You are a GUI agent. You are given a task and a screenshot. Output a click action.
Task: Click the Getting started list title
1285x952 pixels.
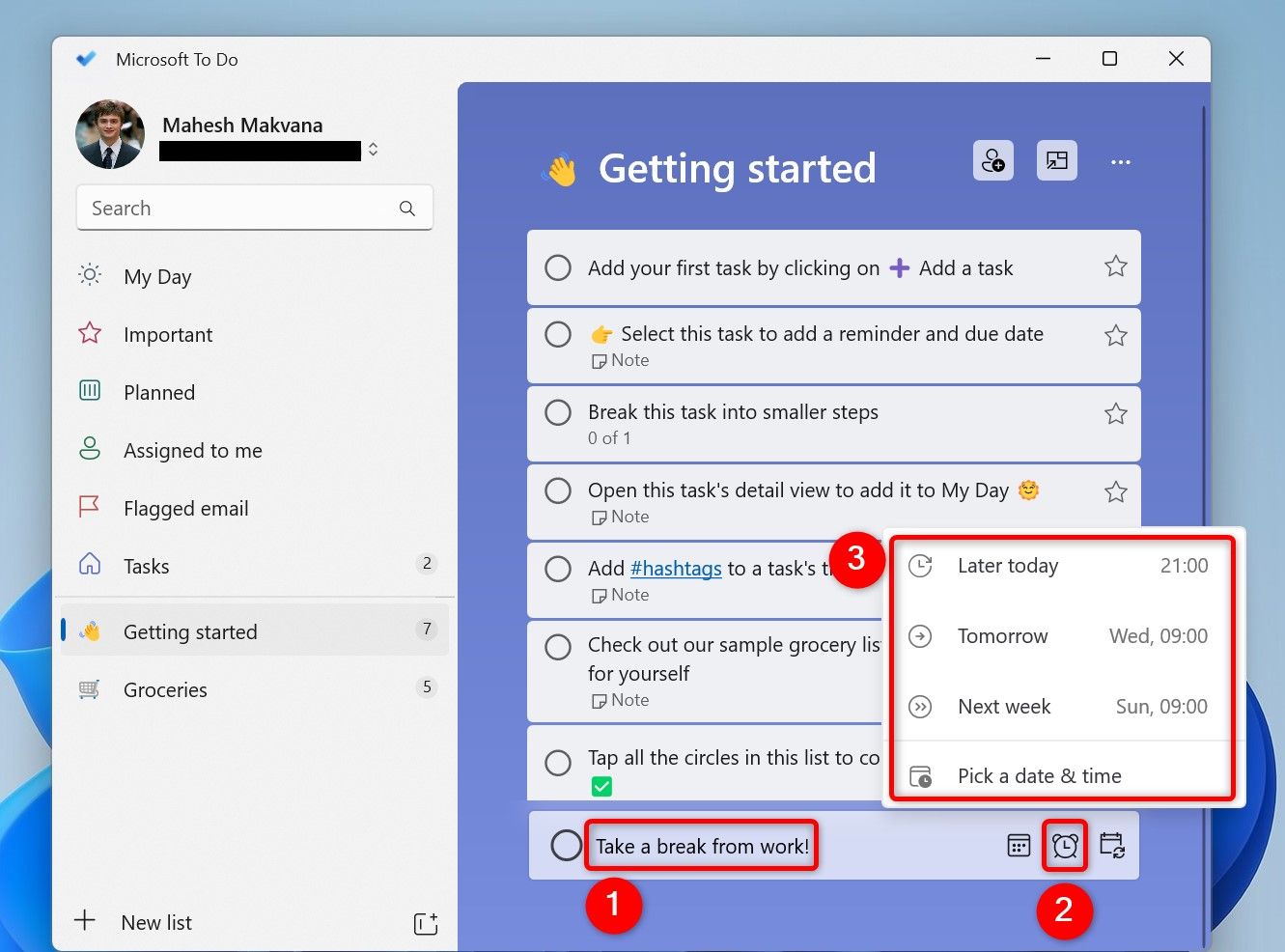point(737,169)
